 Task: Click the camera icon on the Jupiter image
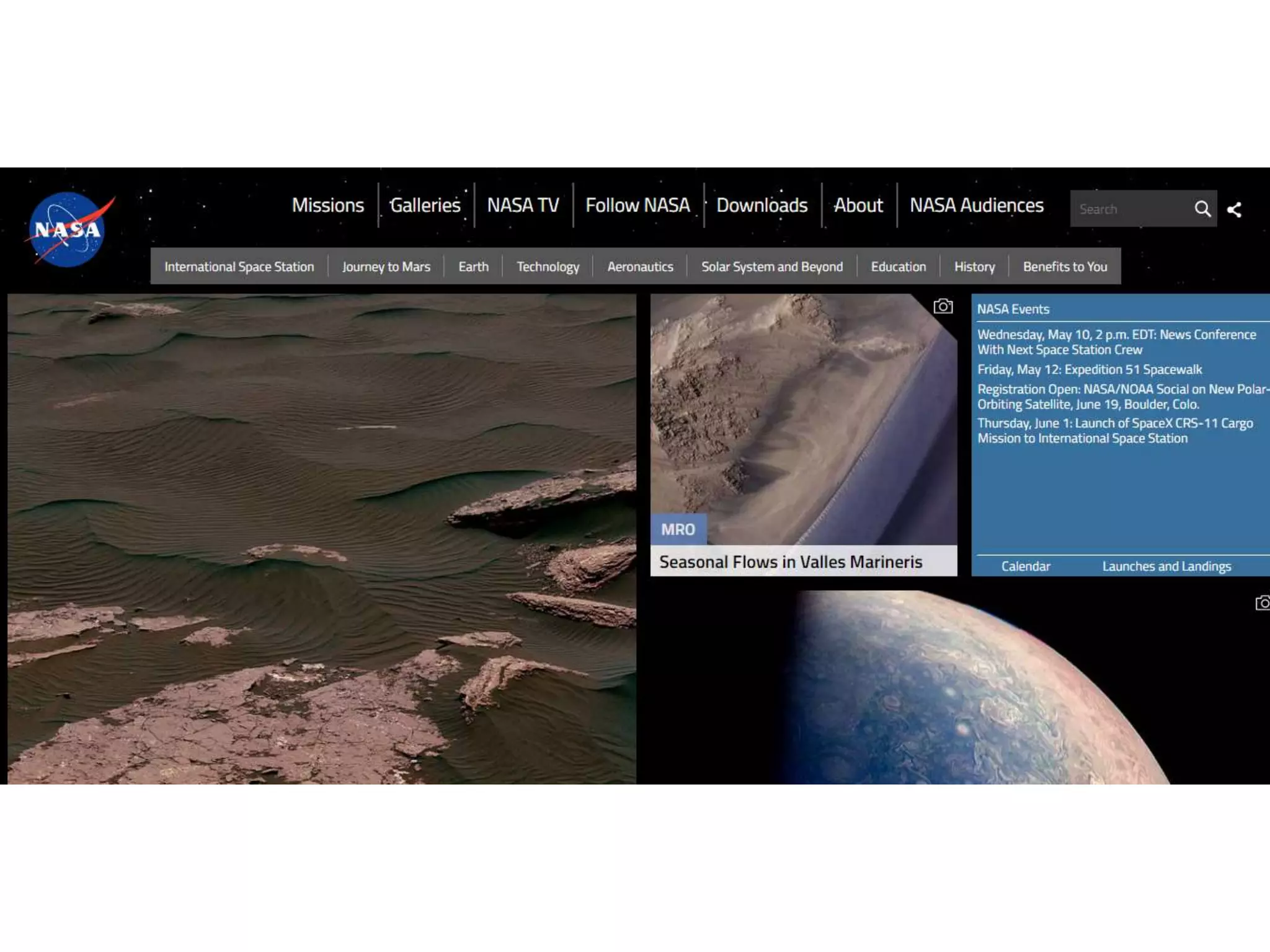tap(1262, 603)
